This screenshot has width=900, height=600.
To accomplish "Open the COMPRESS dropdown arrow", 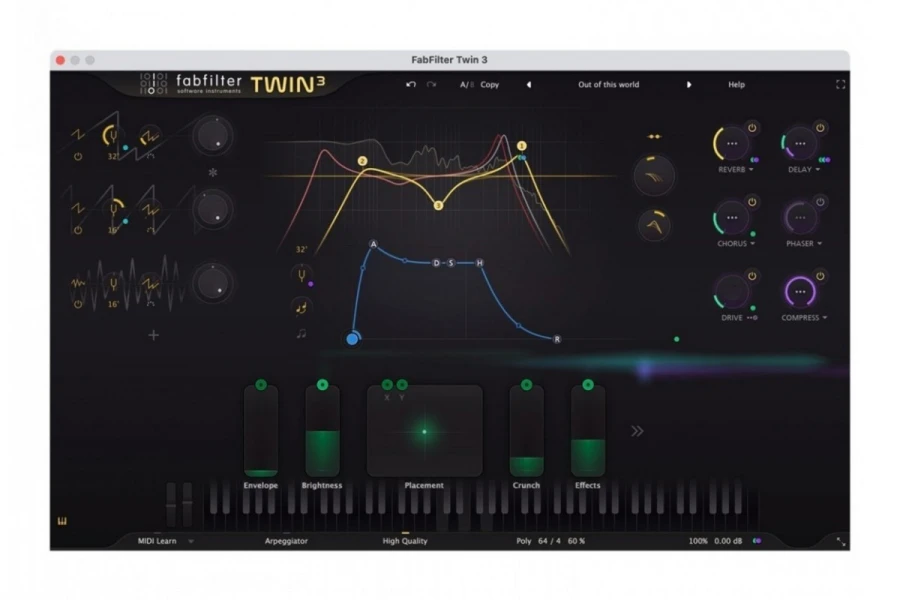I will click(825, 318).
